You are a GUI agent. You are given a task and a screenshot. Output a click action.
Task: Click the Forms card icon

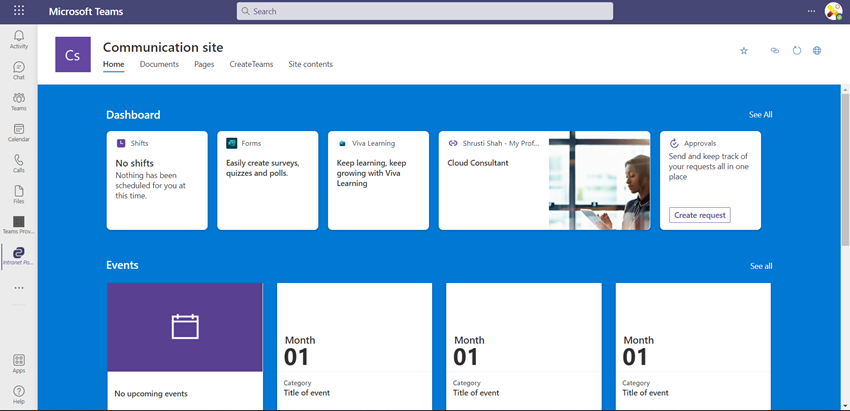click(x=231, y=143)
